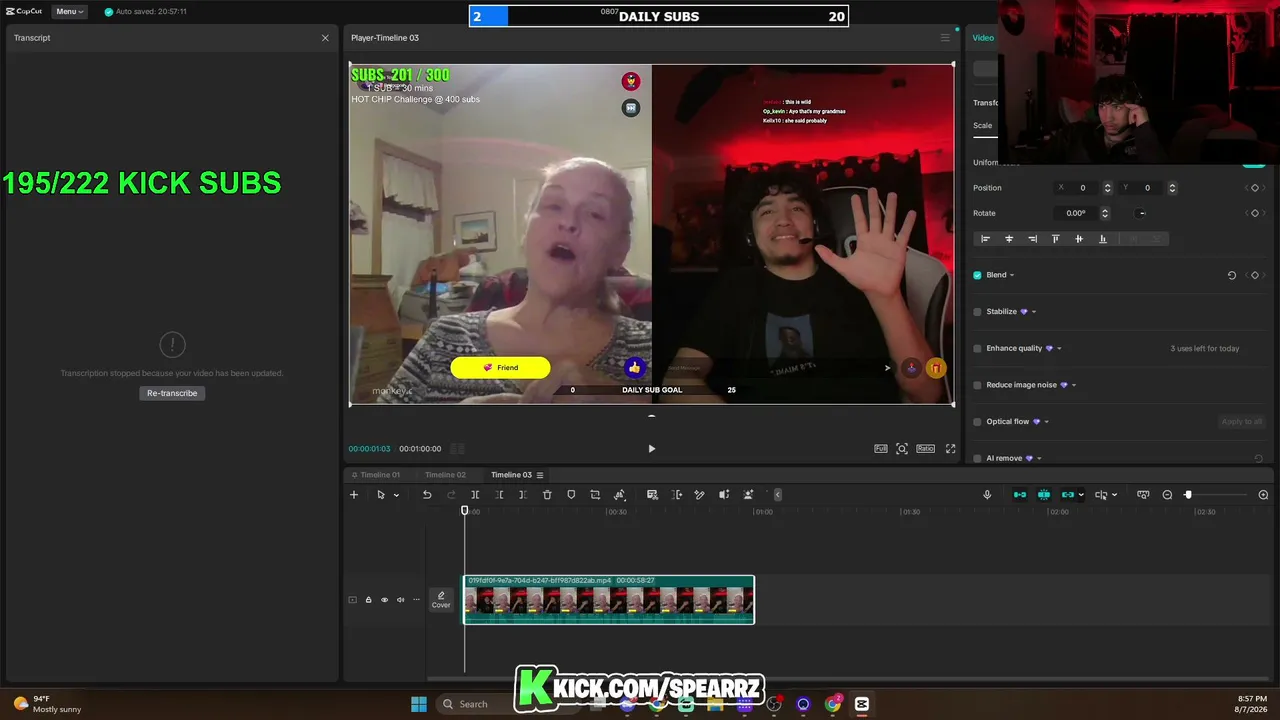Enable the Enhance quality checkbox
Image resolution: width=1280 pixels, height=720 pixels.
point(978,348)
